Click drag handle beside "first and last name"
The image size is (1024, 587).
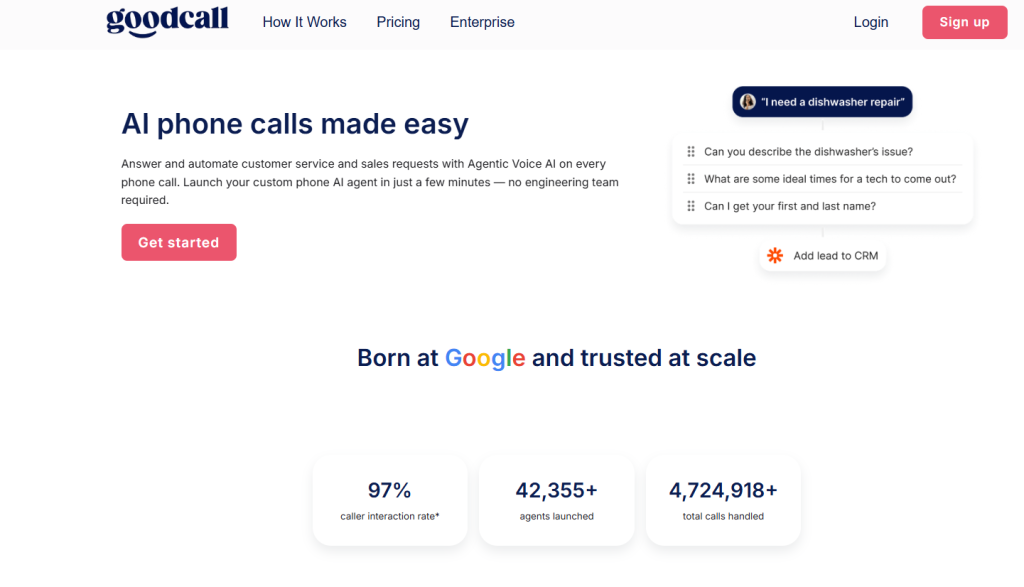click(x=690, y=206)
